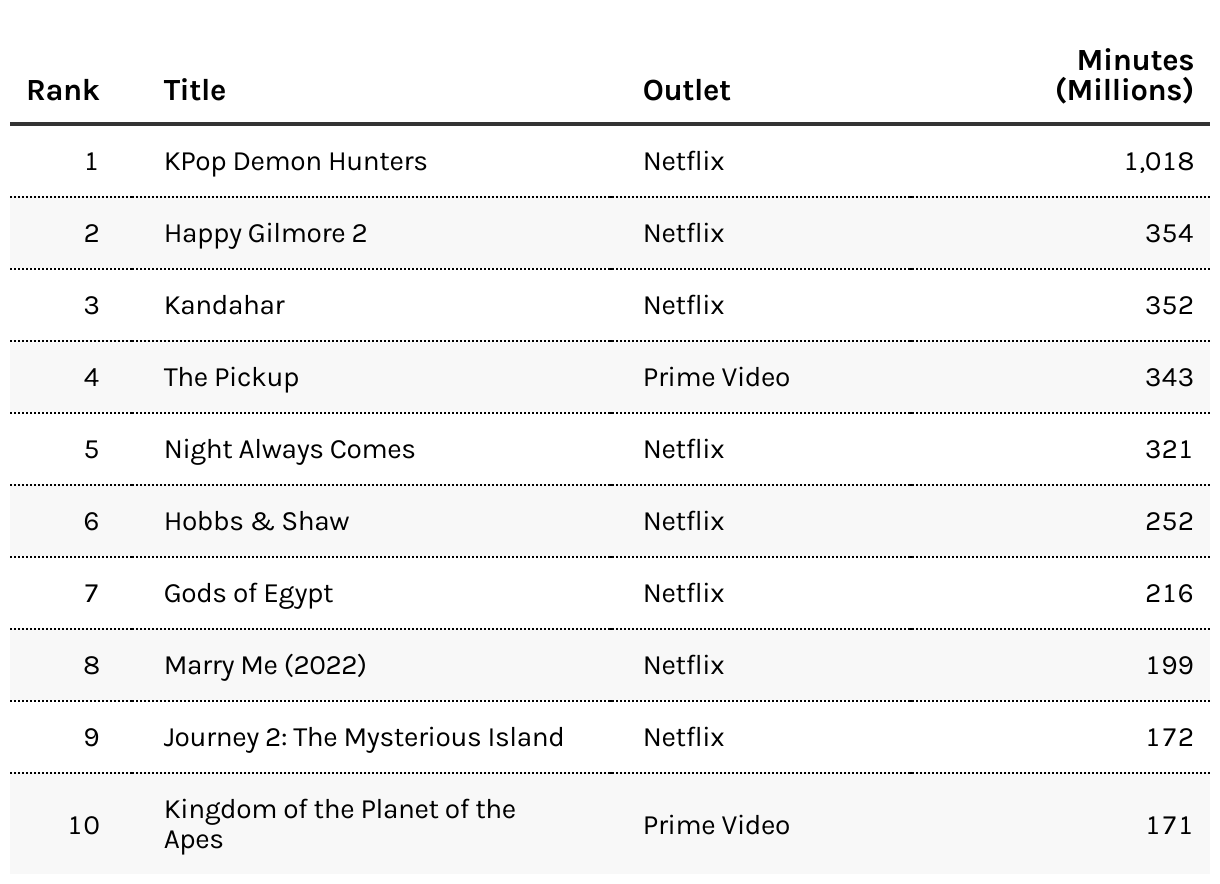Click the Rank column header
Image resolution: width=1220 pixels, height=884 pixels.
[63, 90]
